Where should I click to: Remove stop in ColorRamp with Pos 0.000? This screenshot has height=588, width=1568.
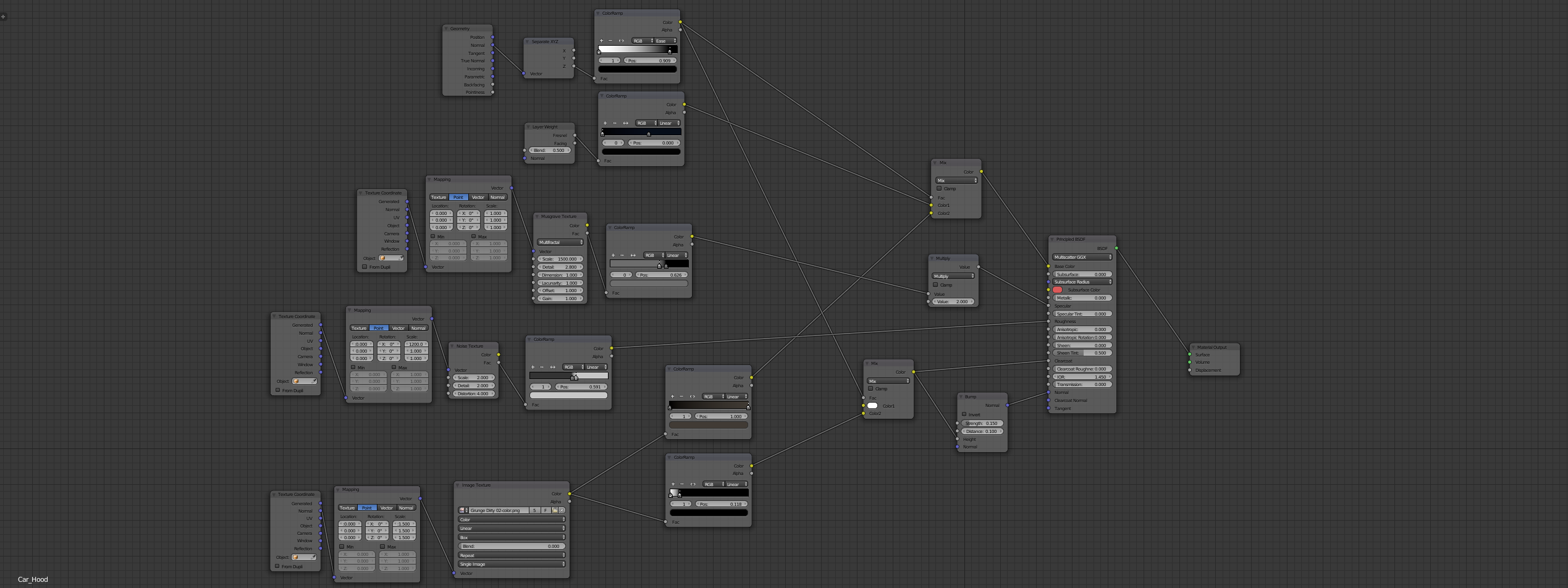tap(615, 123)
